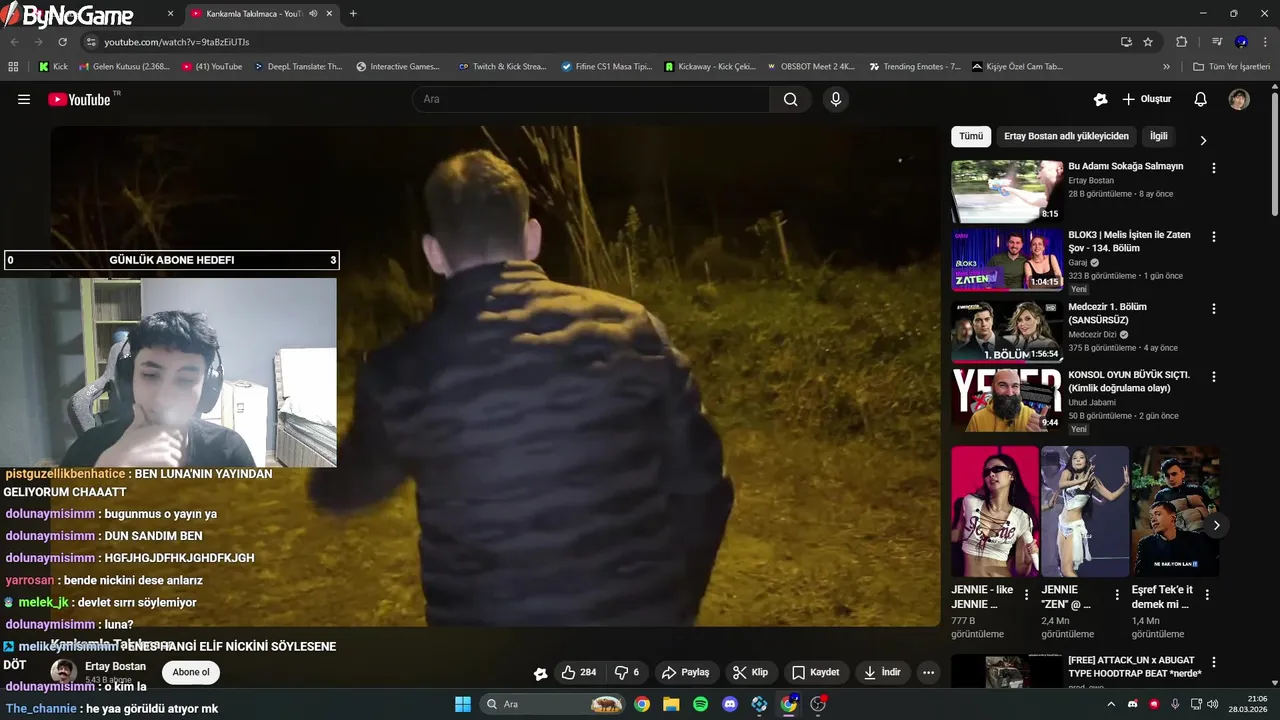1280x720 pixels.
Task: Click into the YouTube Ara search field
Action: tap(590, 99)
